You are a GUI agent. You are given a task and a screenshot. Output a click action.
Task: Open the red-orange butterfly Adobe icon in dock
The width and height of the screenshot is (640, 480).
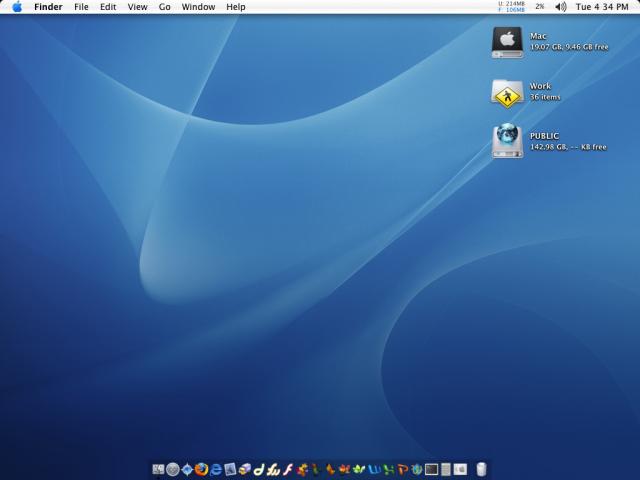(x=345, y=469)
